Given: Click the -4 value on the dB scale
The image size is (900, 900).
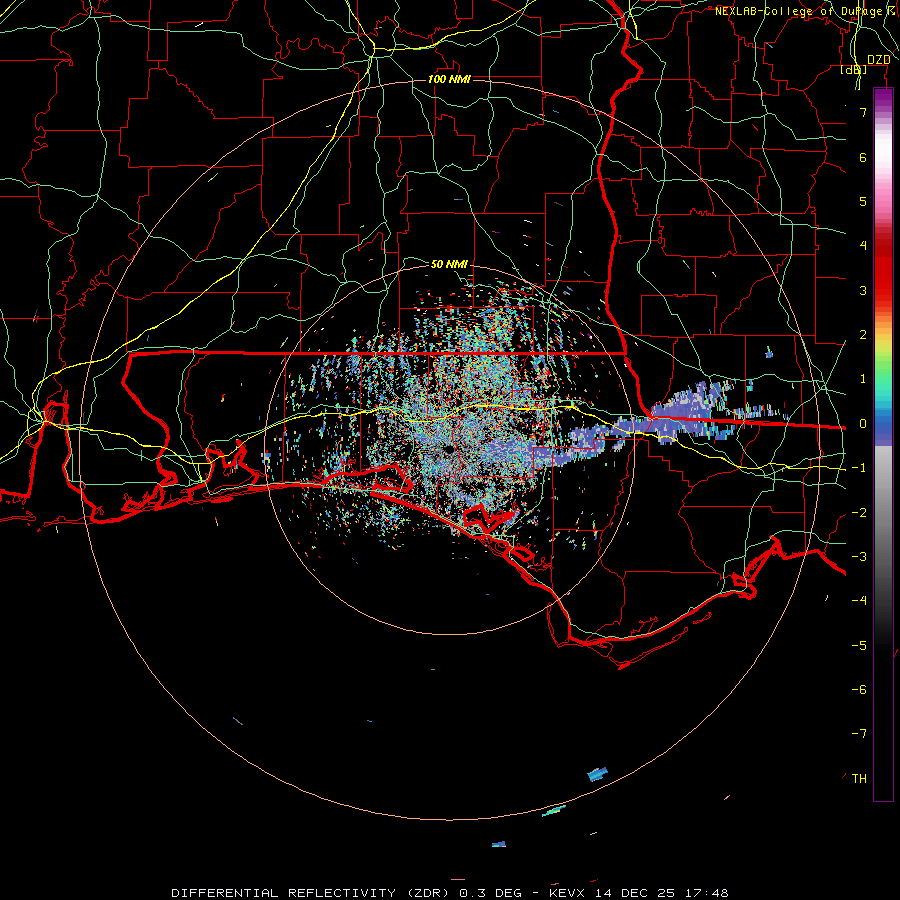Looking at the screenshot, I should coord(859,601).
